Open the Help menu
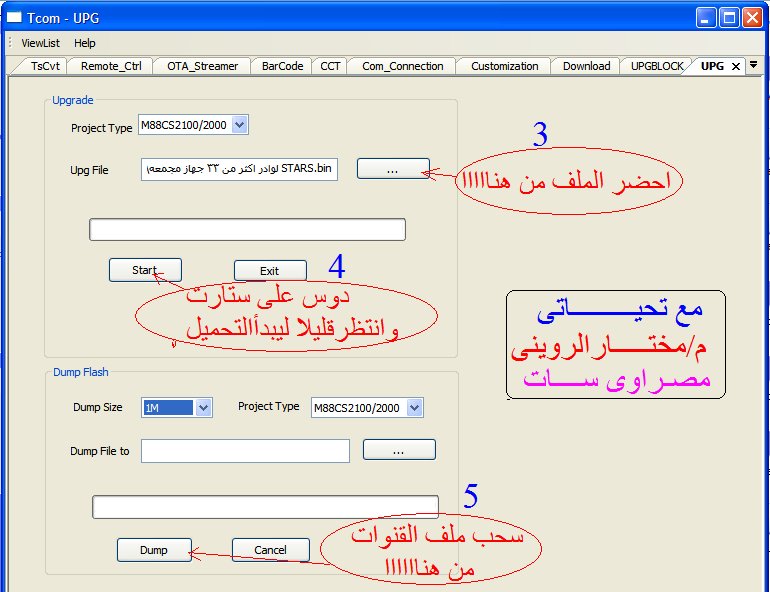Screen dimensions: 770x592 click(84, 43)
